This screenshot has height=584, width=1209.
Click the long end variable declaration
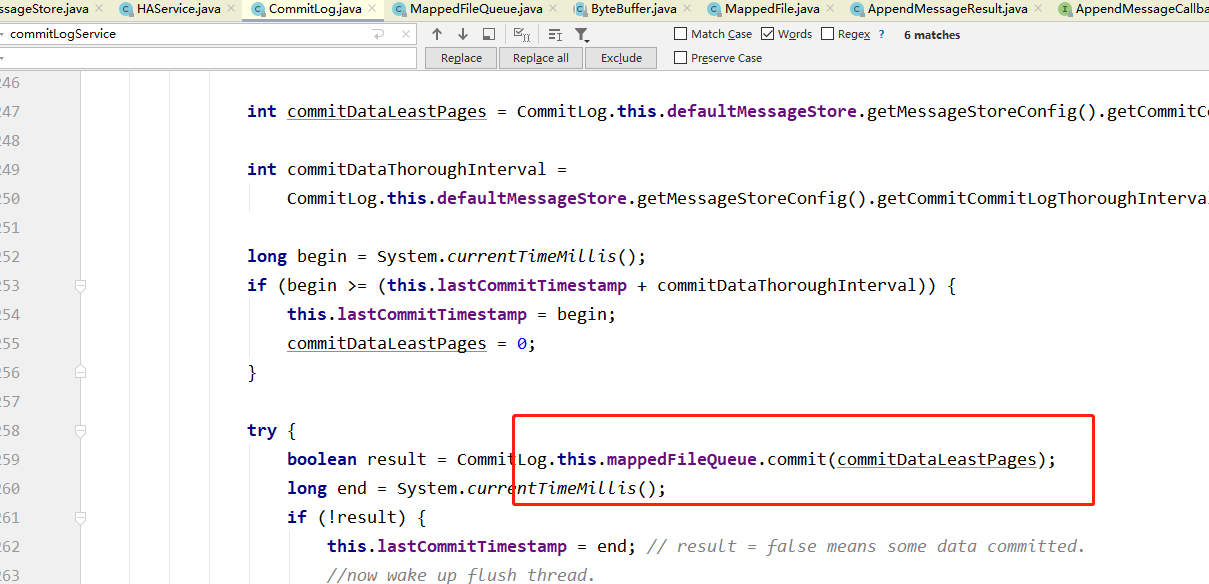(x=337, y=489)
